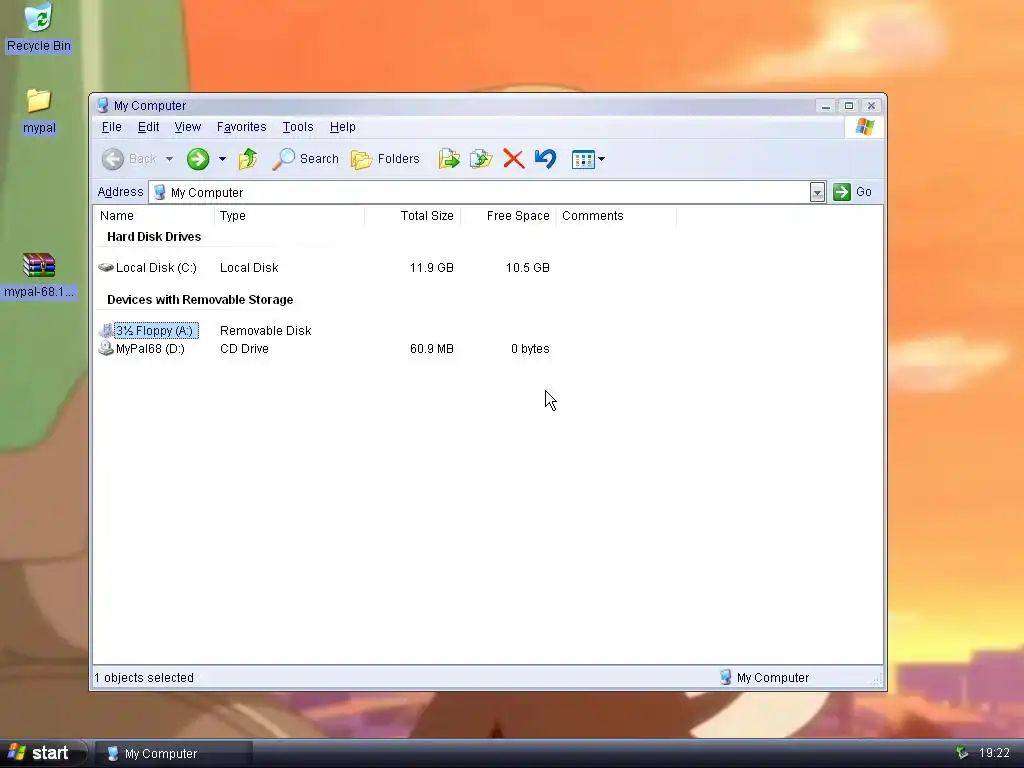Sort by the Free Space column header
1024x768 pixels.
point(508,216)
